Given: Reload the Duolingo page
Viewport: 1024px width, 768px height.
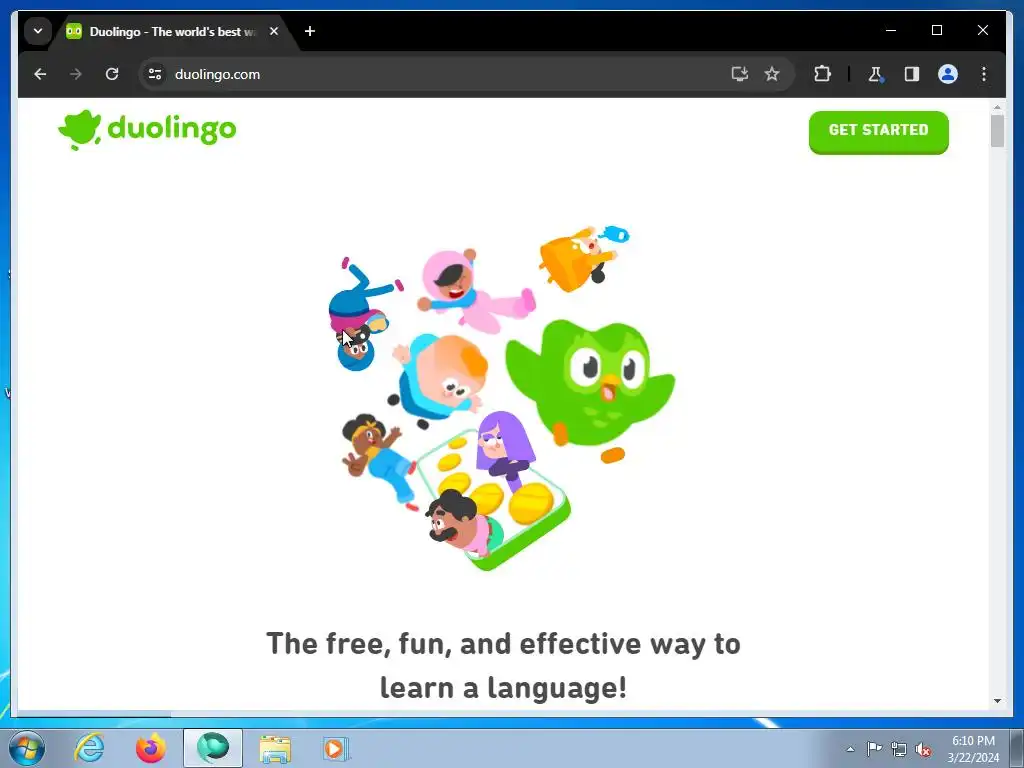Looking at the screenshot, I should tap(112, 74).
